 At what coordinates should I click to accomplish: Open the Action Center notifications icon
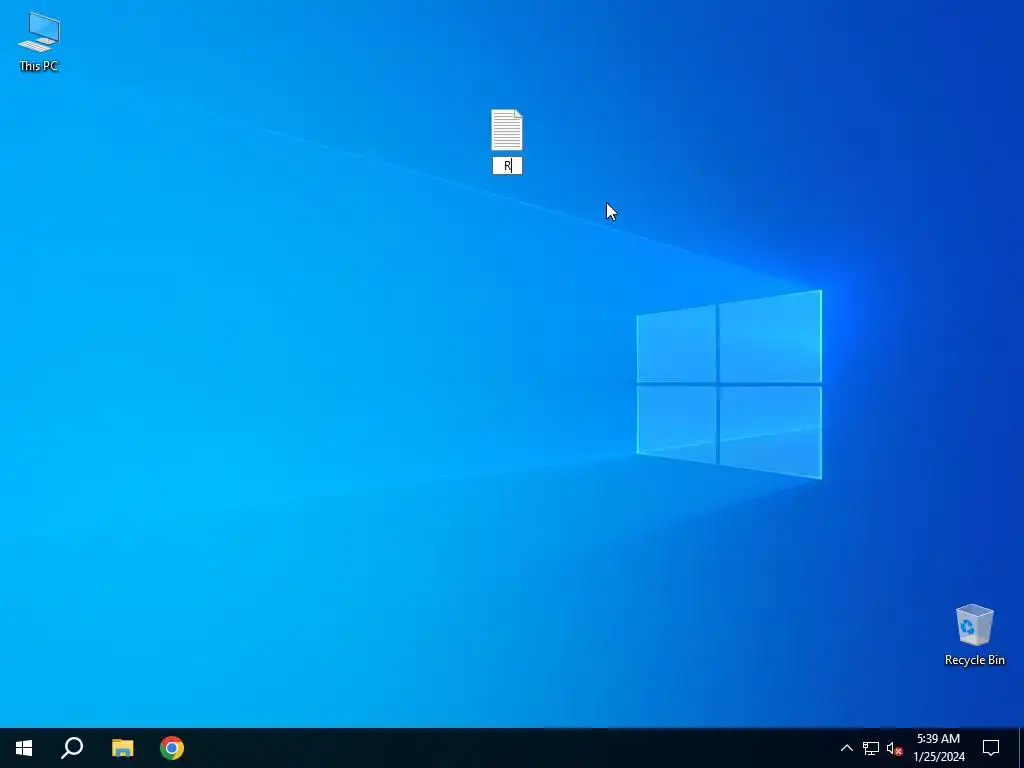coord(991,748)
